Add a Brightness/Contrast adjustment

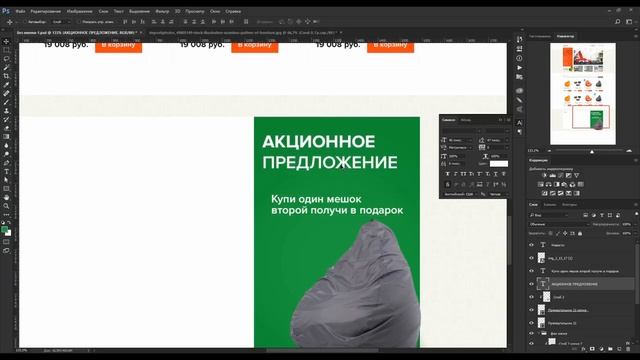(x=544, y=176)
